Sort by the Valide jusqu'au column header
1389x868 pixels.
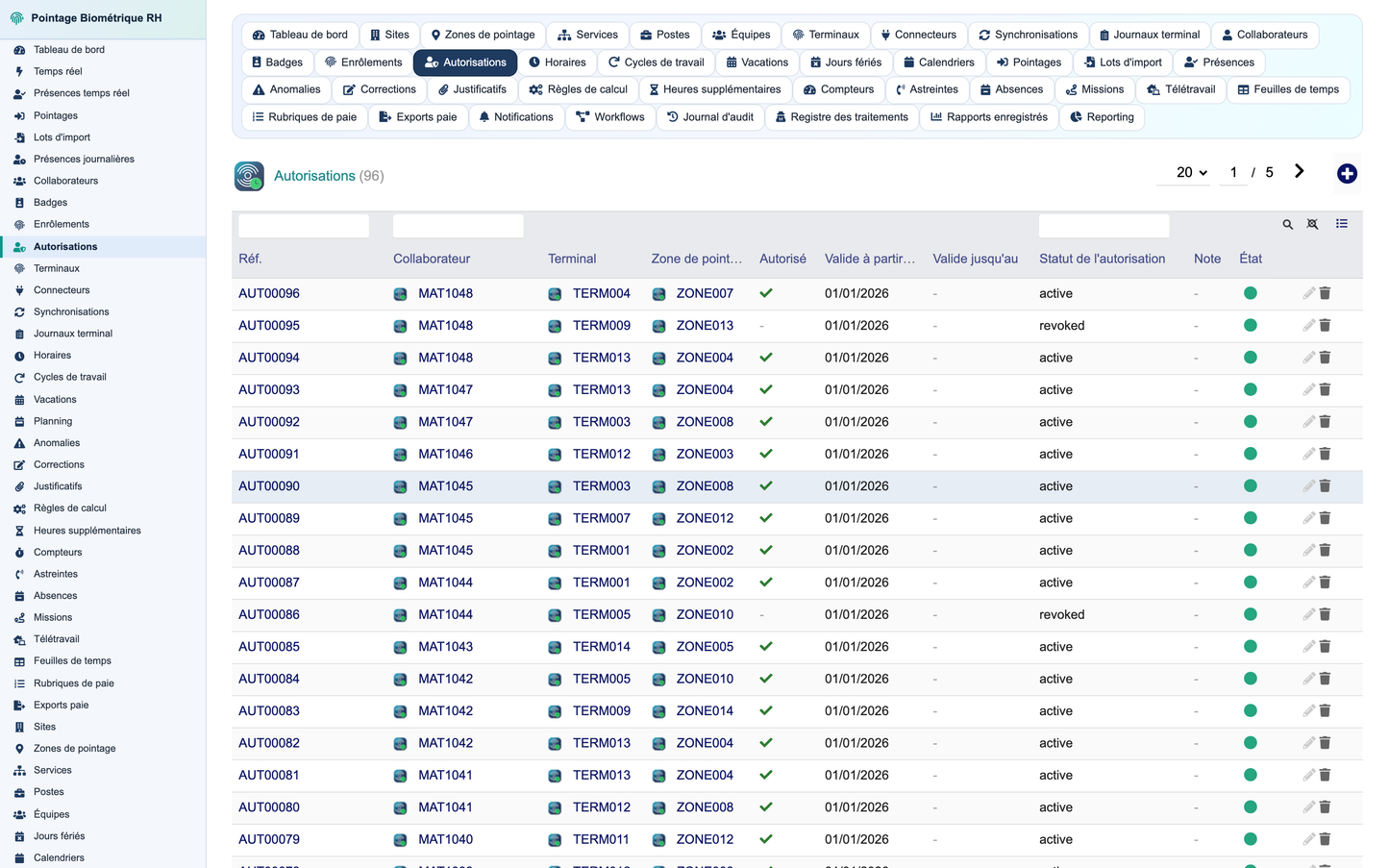point(975,259)
